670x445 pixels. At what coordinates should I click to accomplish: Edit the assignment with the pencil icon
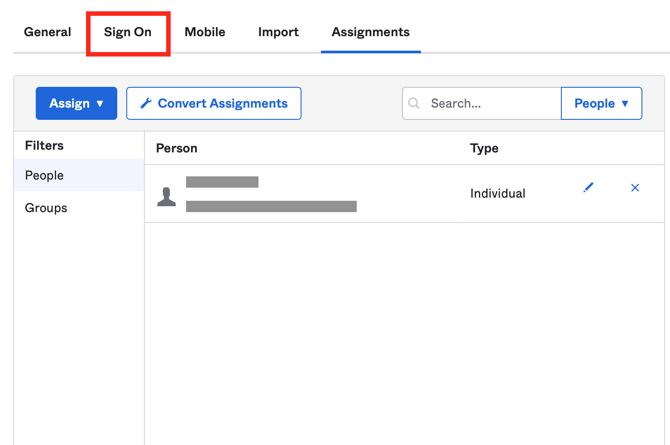click(588, 188)
